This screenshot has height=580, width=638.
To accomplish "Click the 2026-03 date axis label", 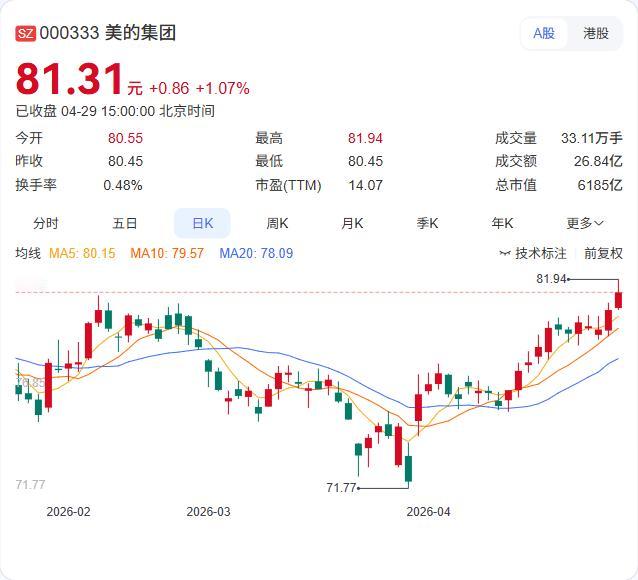I will 208,512.
